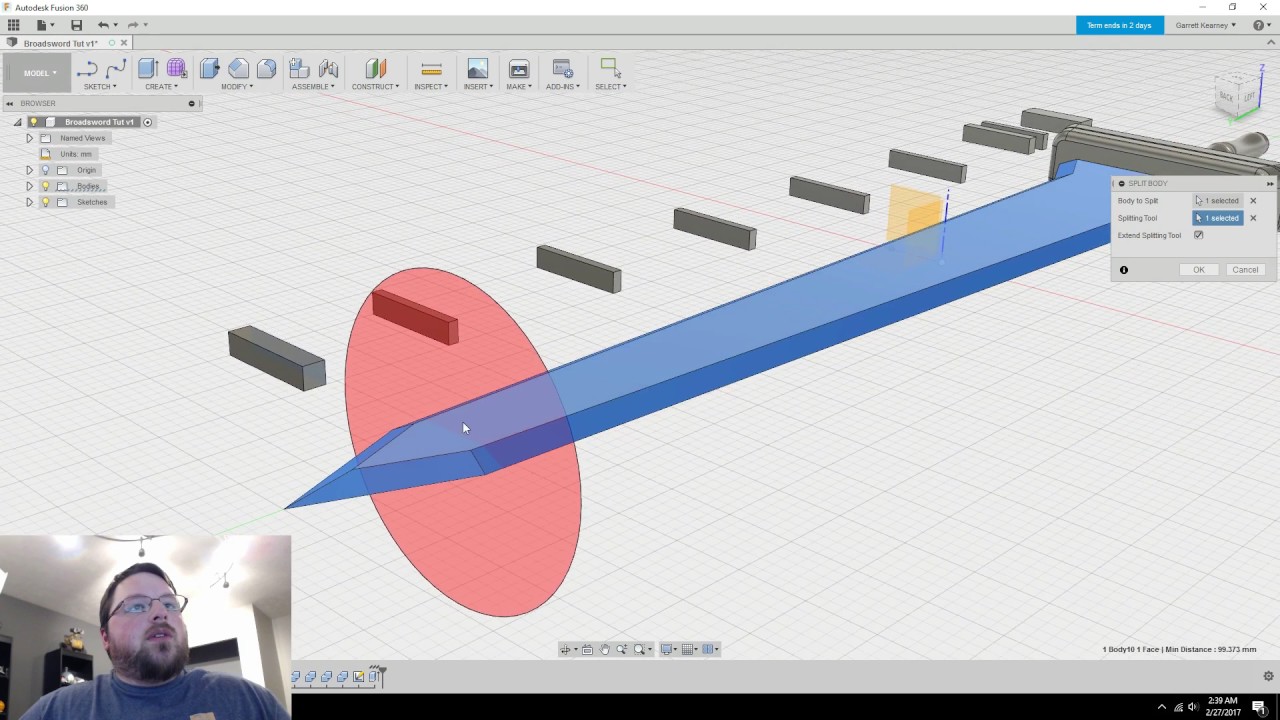The height and width of the screenshot is (720, 1280).
Task: Select the Fillet tool icon
Action: (x=238, y=68)
